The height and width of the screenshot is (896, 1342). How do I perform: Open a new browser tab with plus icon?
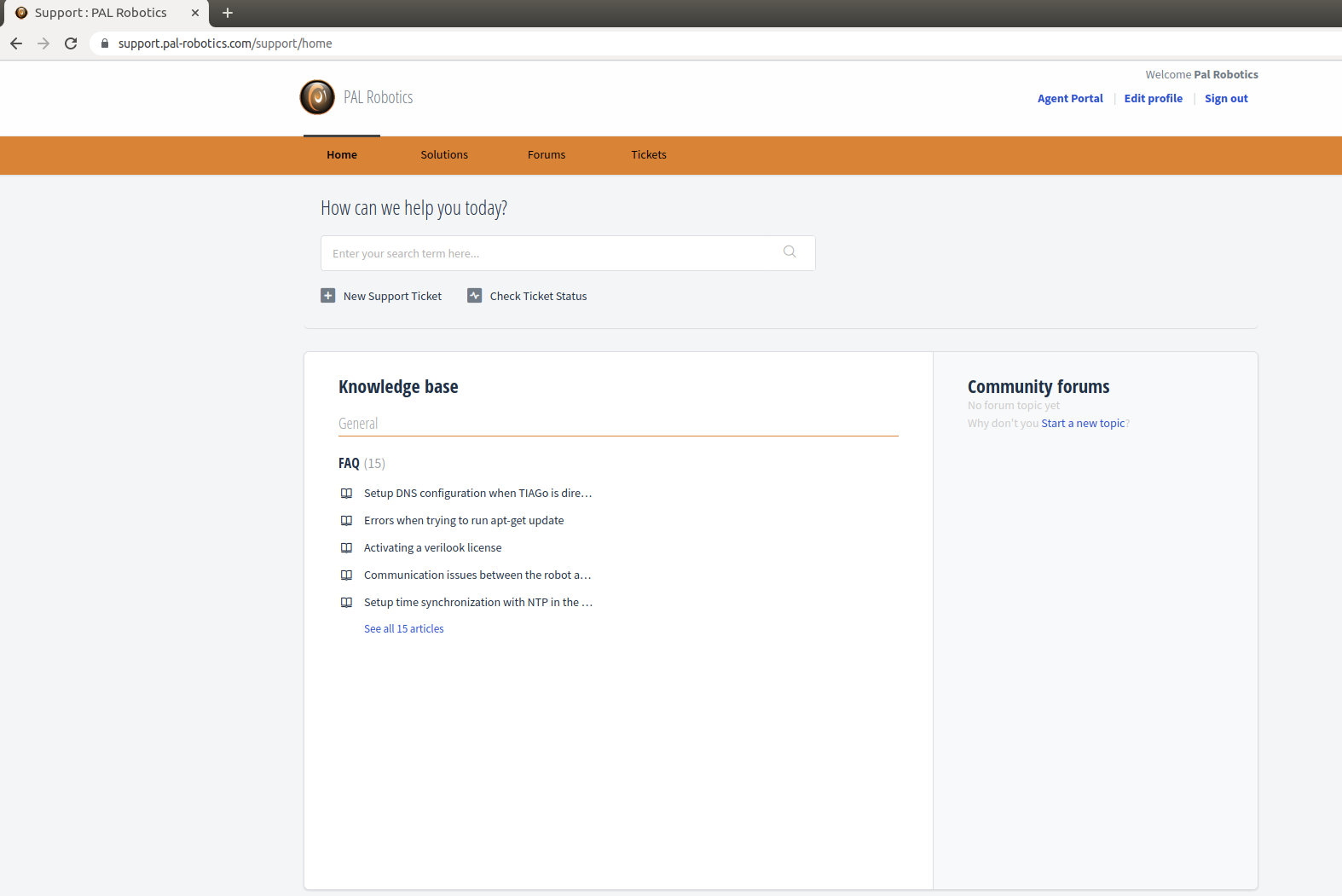pyautogui.click(x=228, y=13)
